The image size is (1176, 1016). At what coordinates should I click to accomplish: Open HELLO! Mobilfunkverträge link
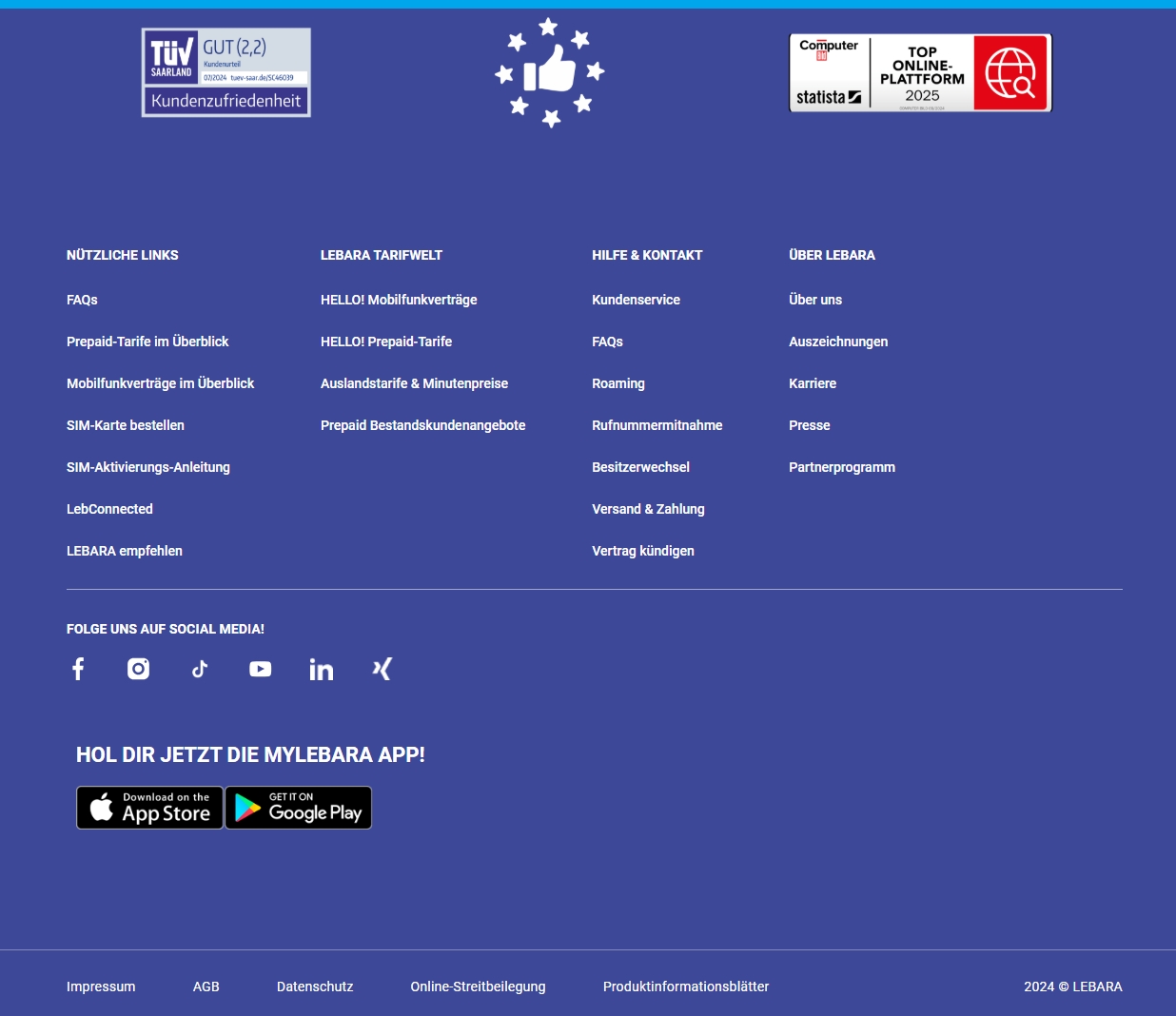[x=399, y=300]
